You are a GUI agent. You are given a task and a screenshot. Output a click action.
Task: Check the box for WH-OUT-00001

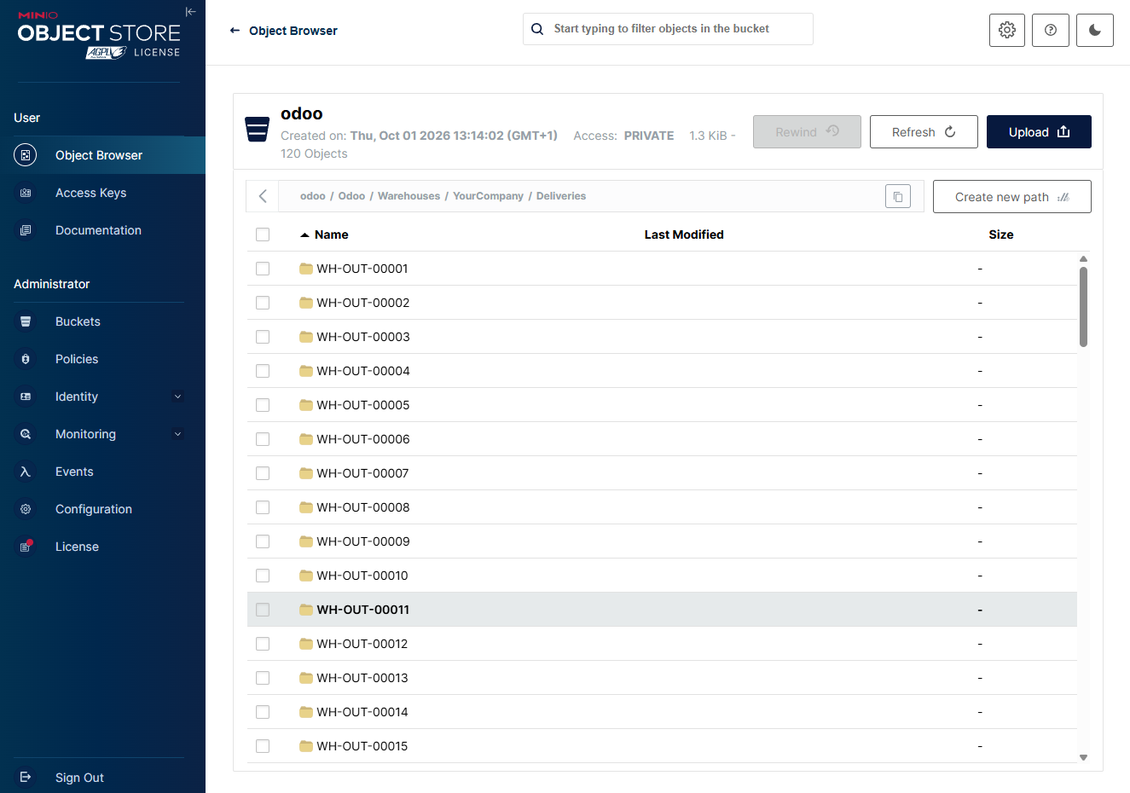click(262, 268)
